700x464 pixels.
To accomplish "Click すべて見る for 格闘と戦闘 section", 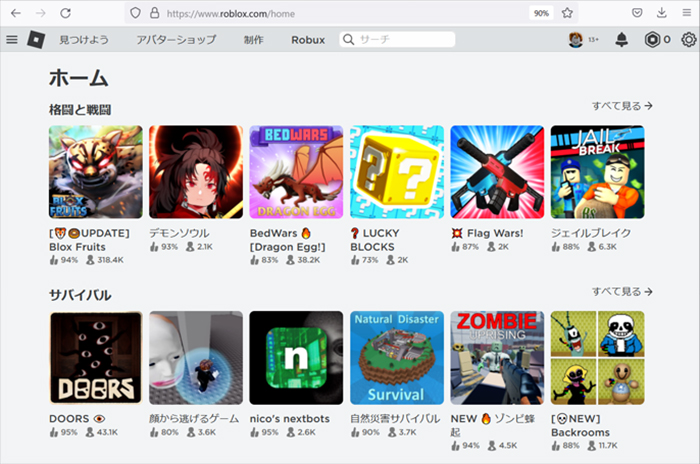I will (x=621, y=105).
